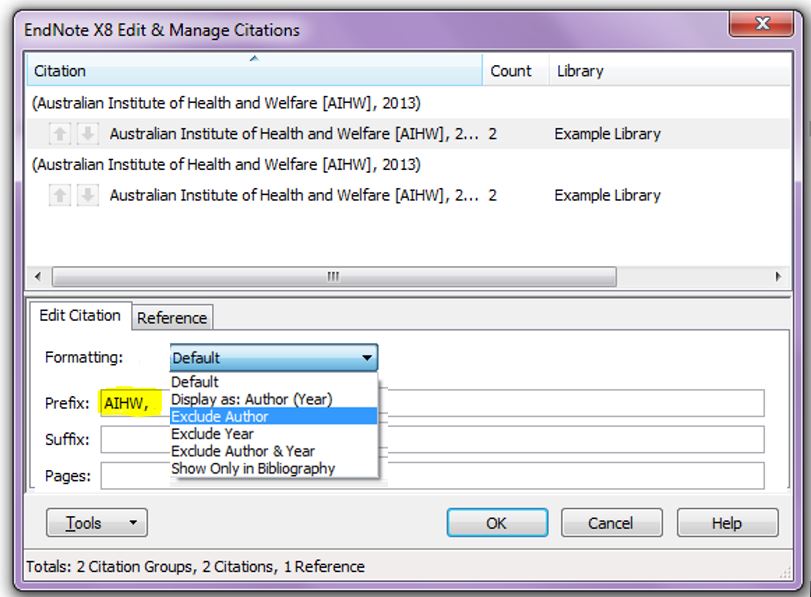Viewport: 811px width, 597px height.
Task: Click the Pages input field
Action: pos(432,476)
